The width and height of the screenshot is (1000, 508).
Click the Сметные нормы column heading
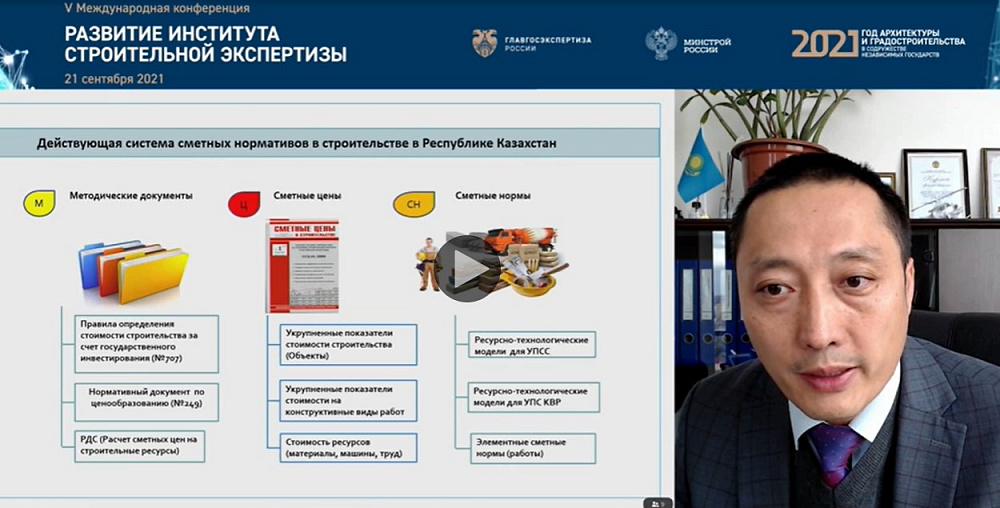coord(493,196)
